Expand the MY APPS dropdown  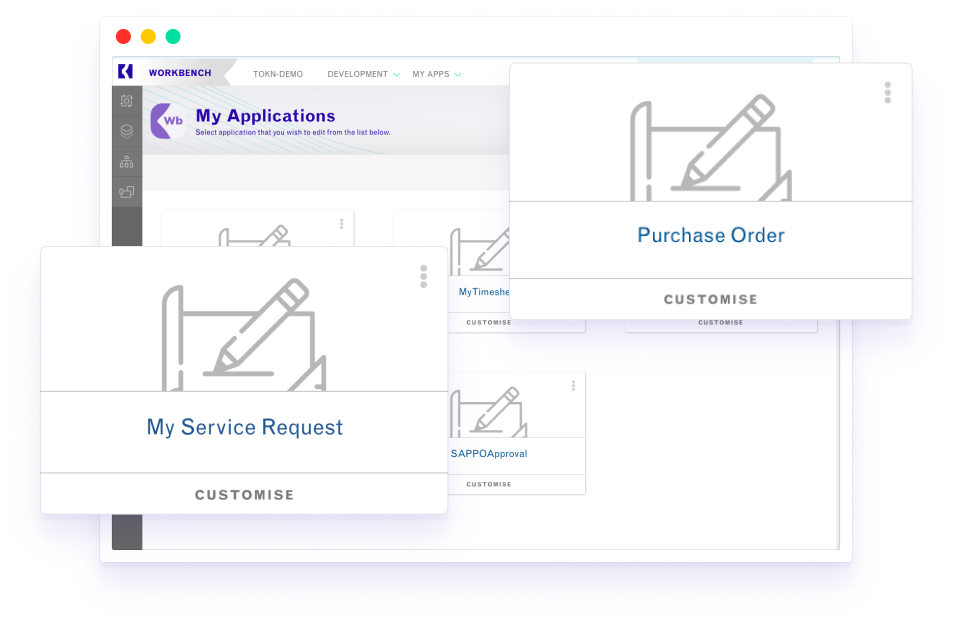point(436,74)
